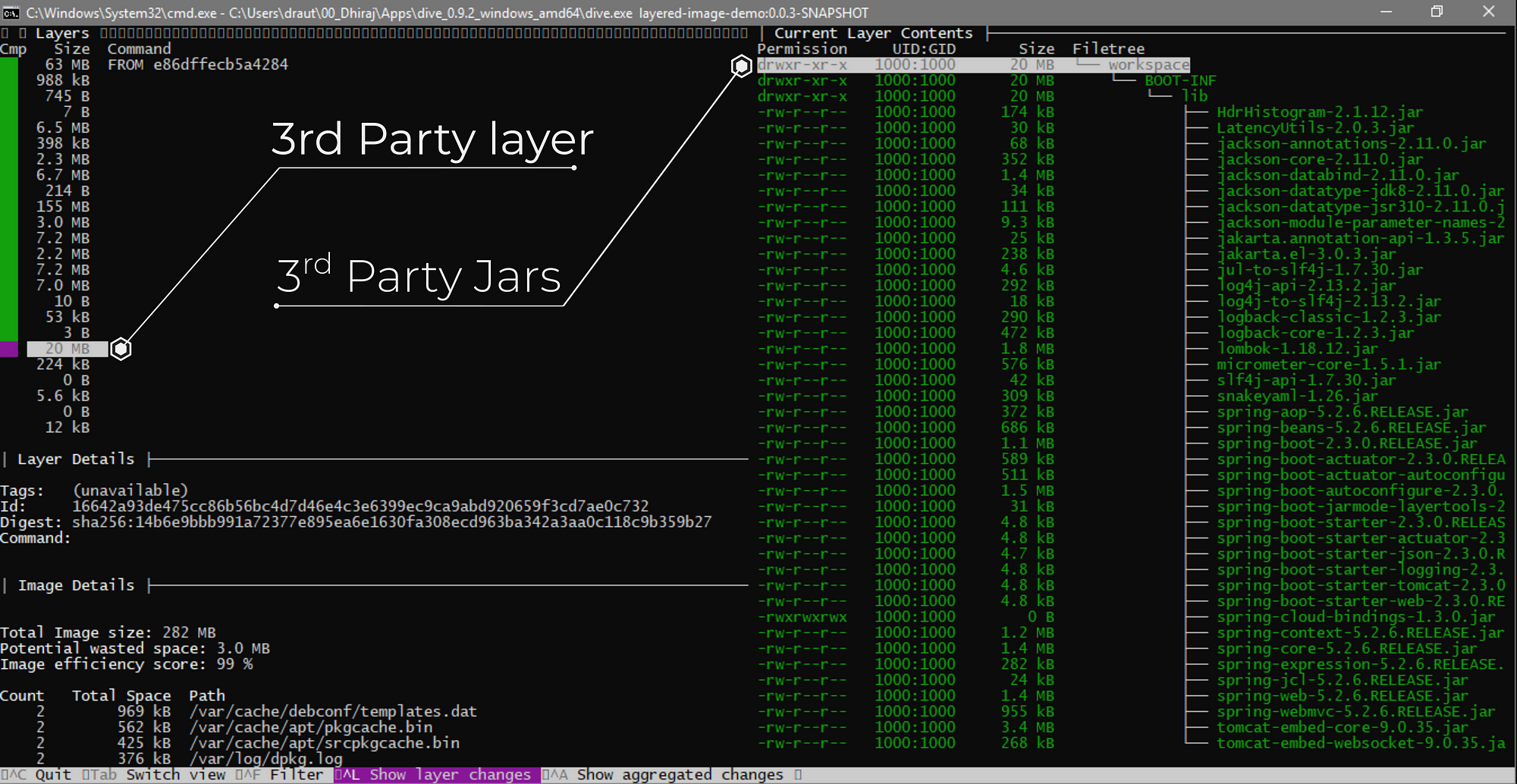Viewport: 1517px width, 784px height.
Task: Click the green layer comparison indicator bar
Action: (8, 199)
